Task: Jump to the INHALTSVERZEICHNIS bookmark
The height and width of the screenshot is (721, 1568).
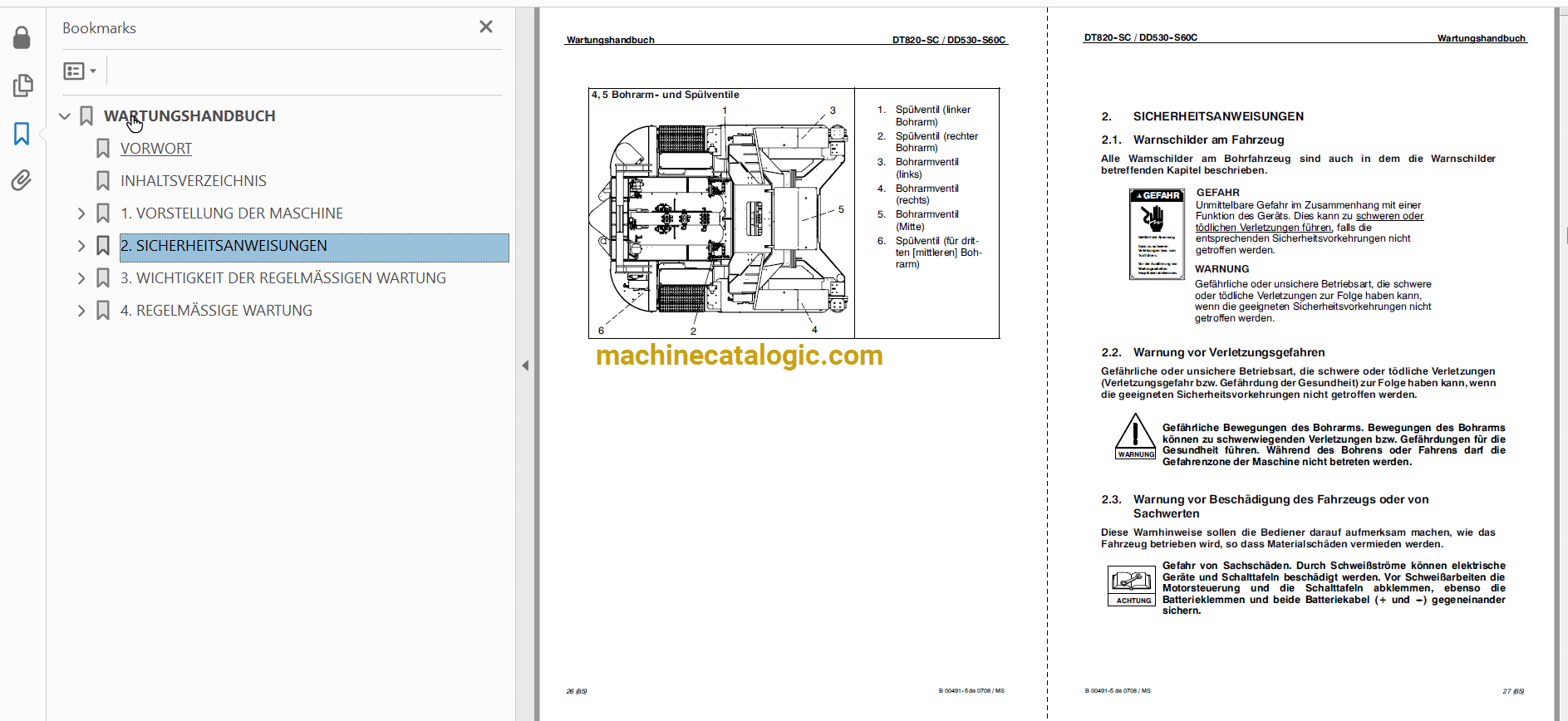Action: pos(194,181)
